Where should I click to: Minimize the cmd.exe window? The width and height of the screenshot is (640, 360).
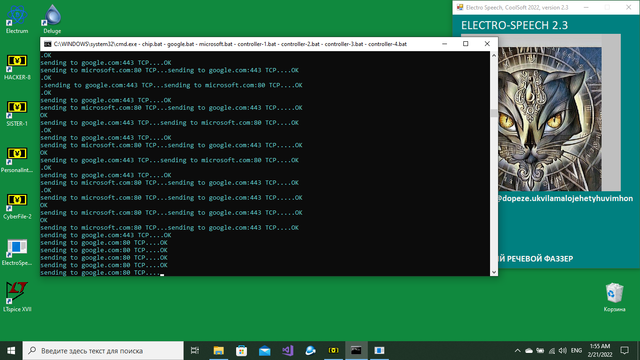(x=444, y=44)
